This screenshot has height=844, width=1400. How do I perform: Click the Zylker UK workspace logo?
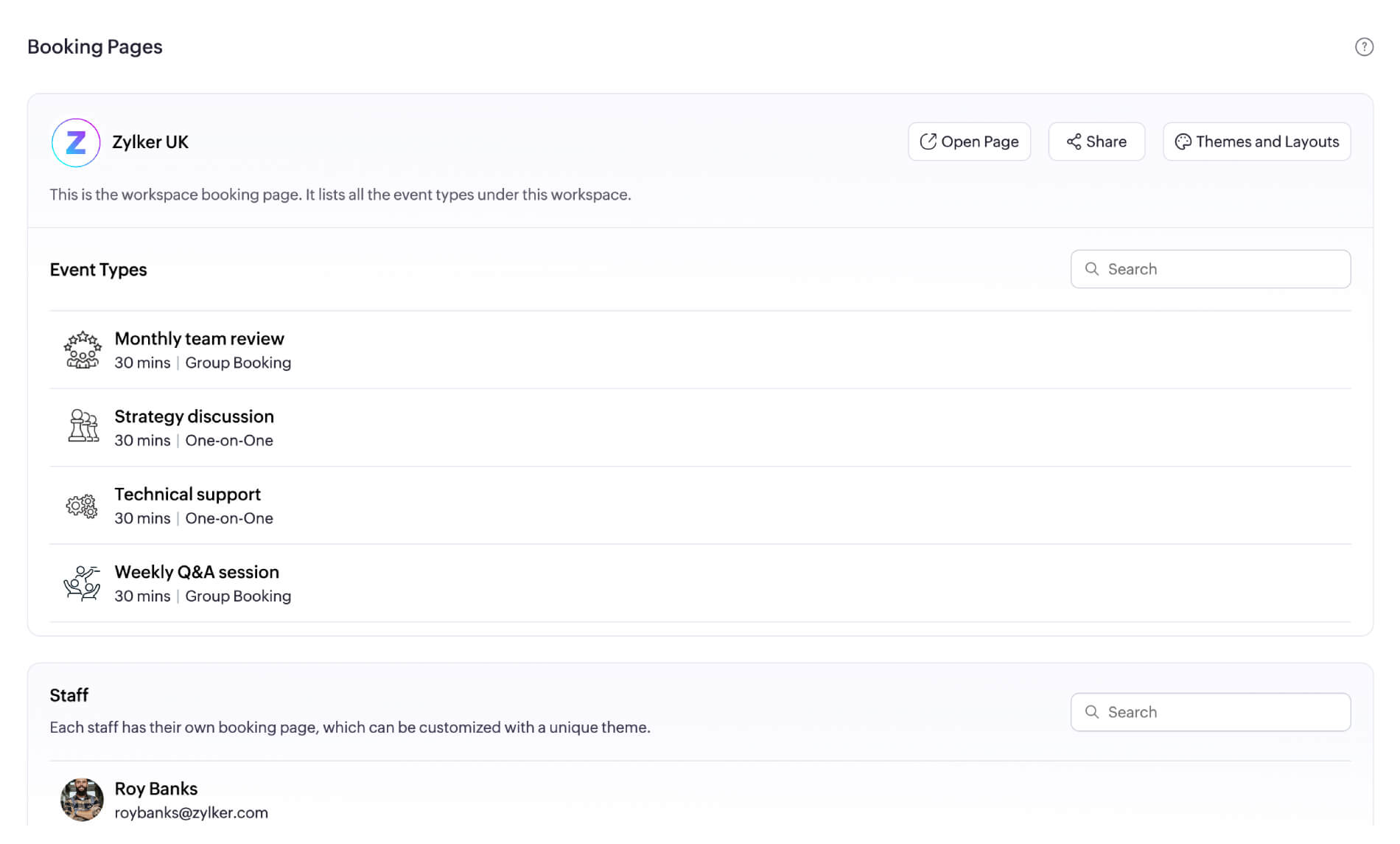[76, 142]
